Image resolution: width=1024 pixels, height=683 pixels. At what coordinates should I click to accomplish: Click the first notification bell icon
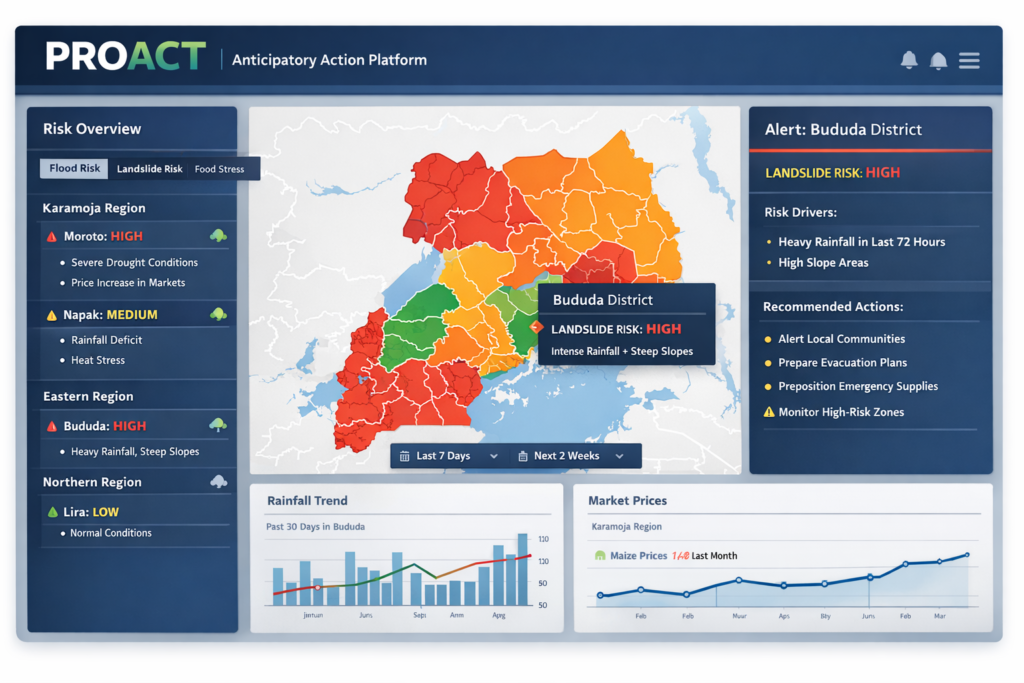click(909, 61)
